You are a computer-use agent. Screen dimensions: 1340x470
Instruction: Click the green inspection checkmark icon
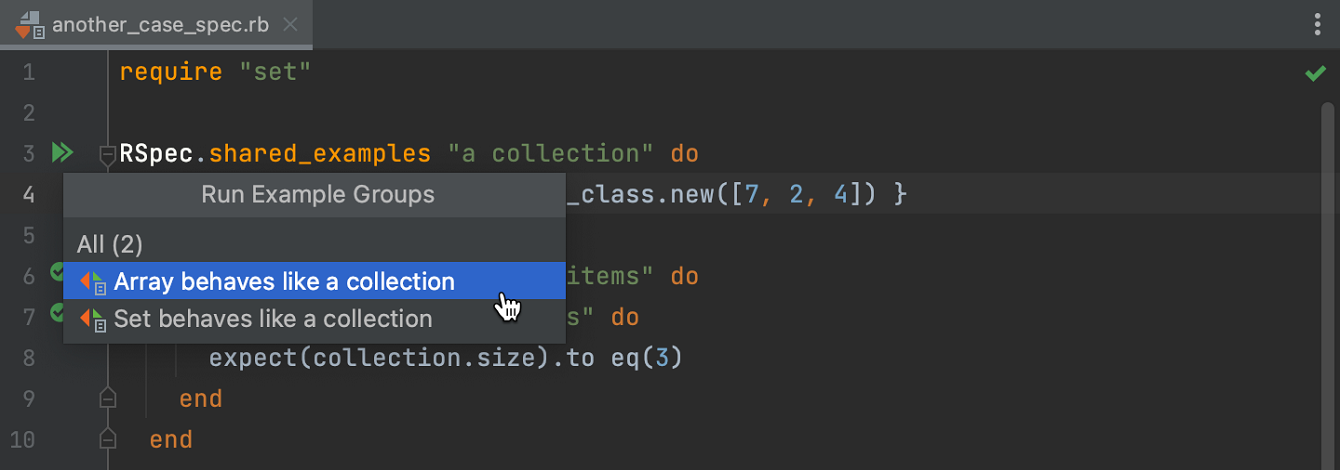click(x=1315, y=73)
